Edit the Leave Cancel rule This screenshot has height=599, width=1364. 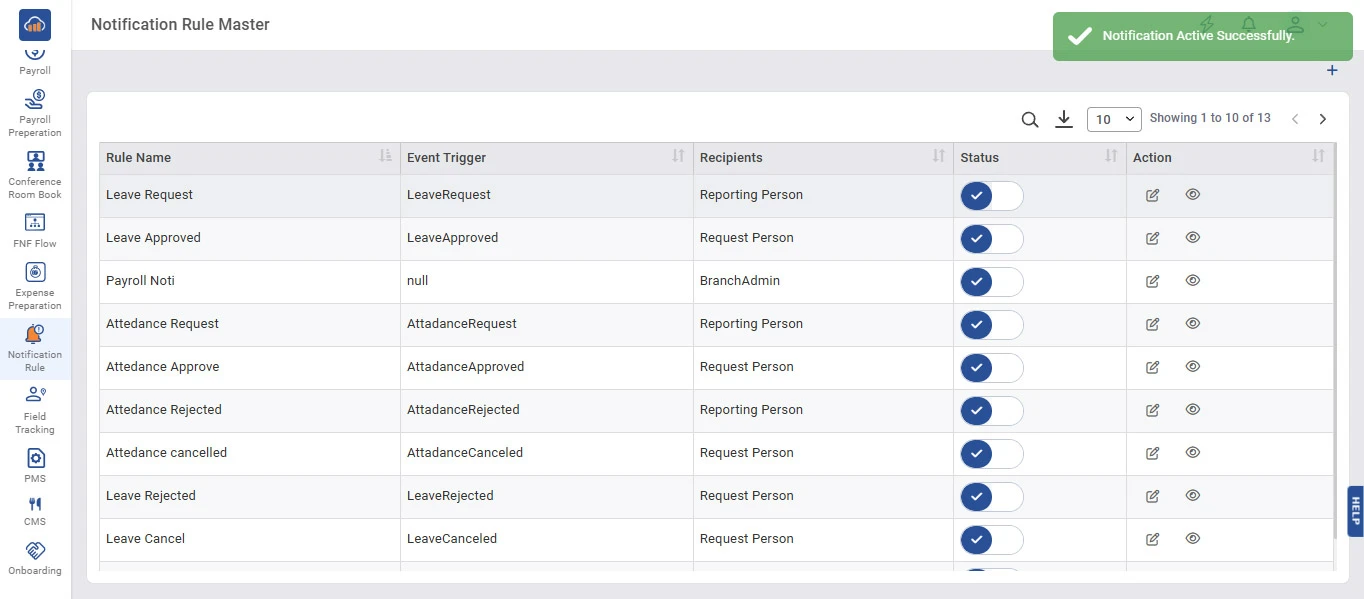coord(1152,539)
